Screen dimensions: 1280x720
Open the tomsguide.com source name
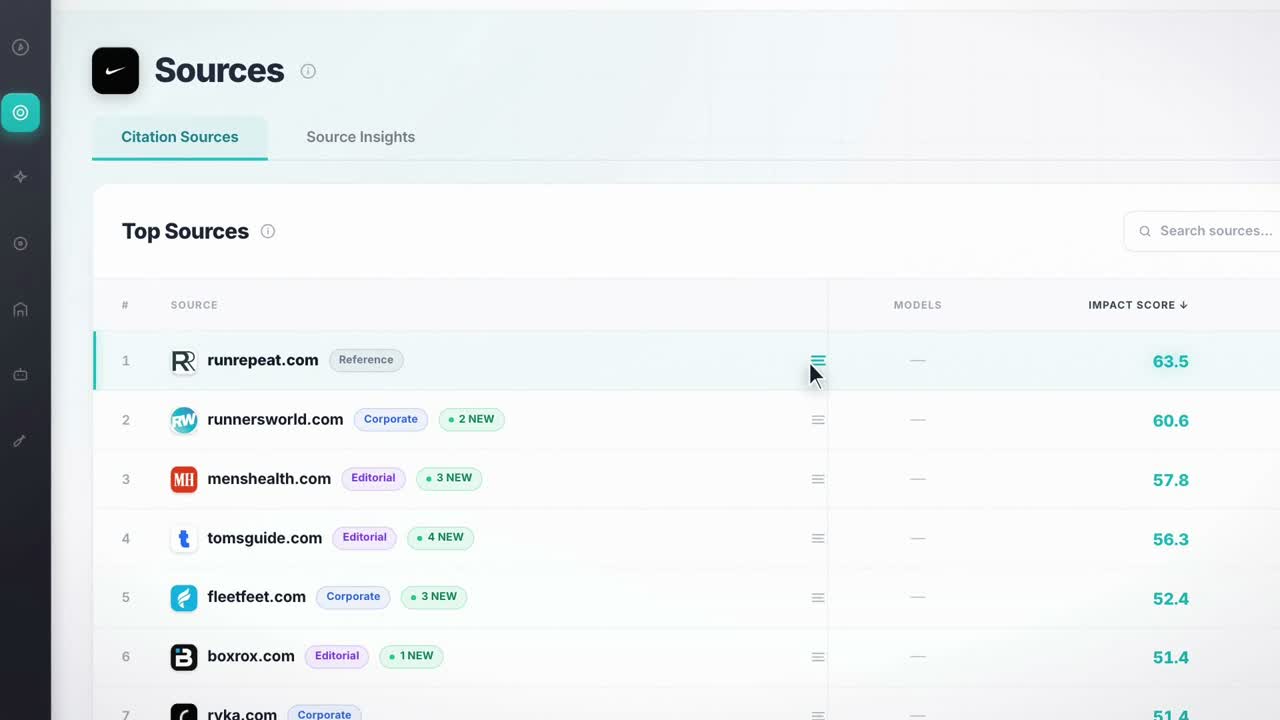tap(265, 538)
